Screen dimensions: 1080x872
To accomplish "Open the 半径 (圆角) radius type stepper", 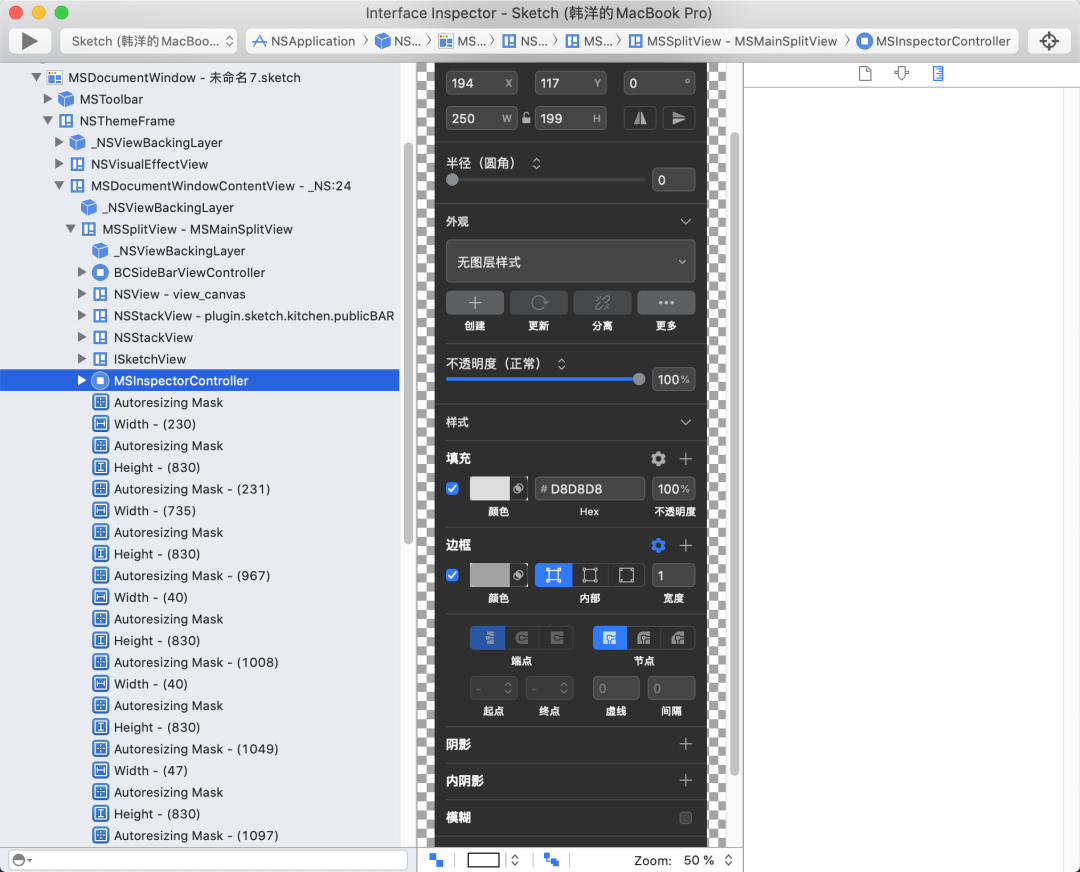I will point(536,163).
